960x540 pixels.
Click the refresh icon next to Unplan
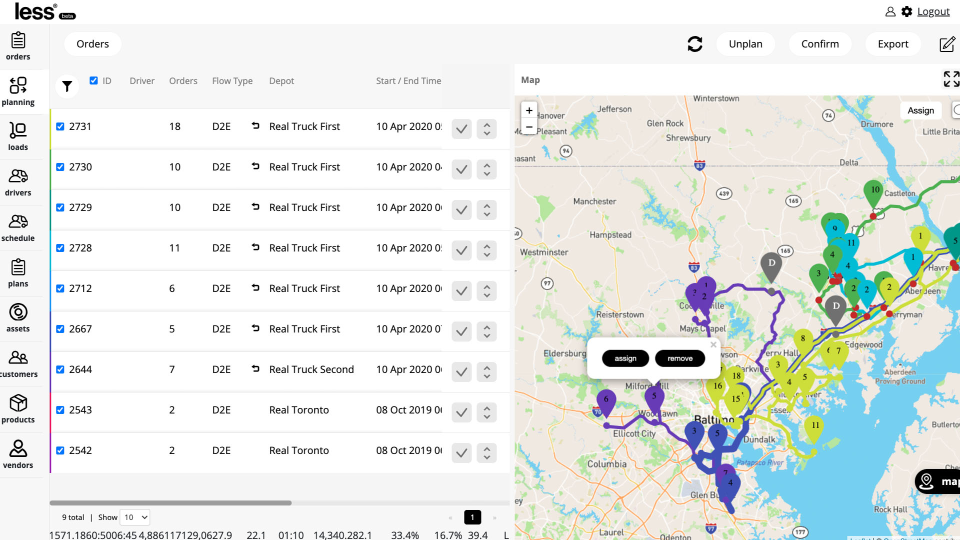pyautogui.click(x=694, y=44)
